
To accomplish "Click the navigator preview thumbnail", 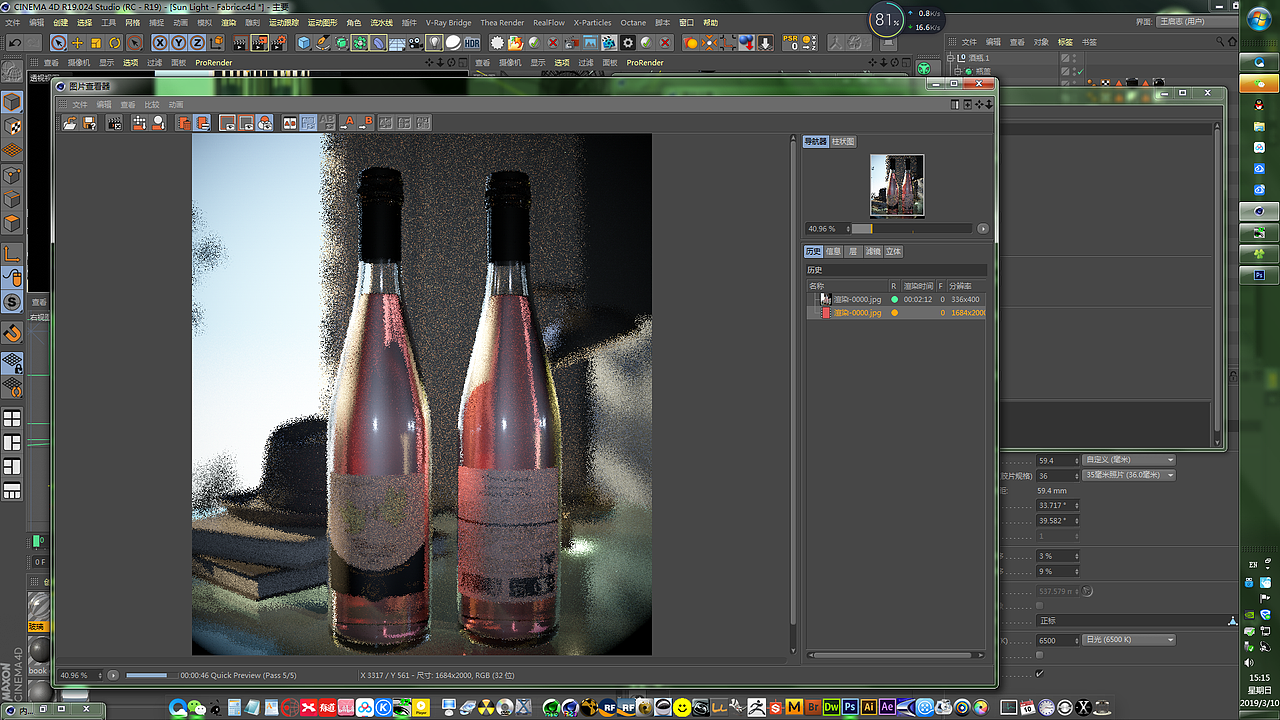I will 897,185.
